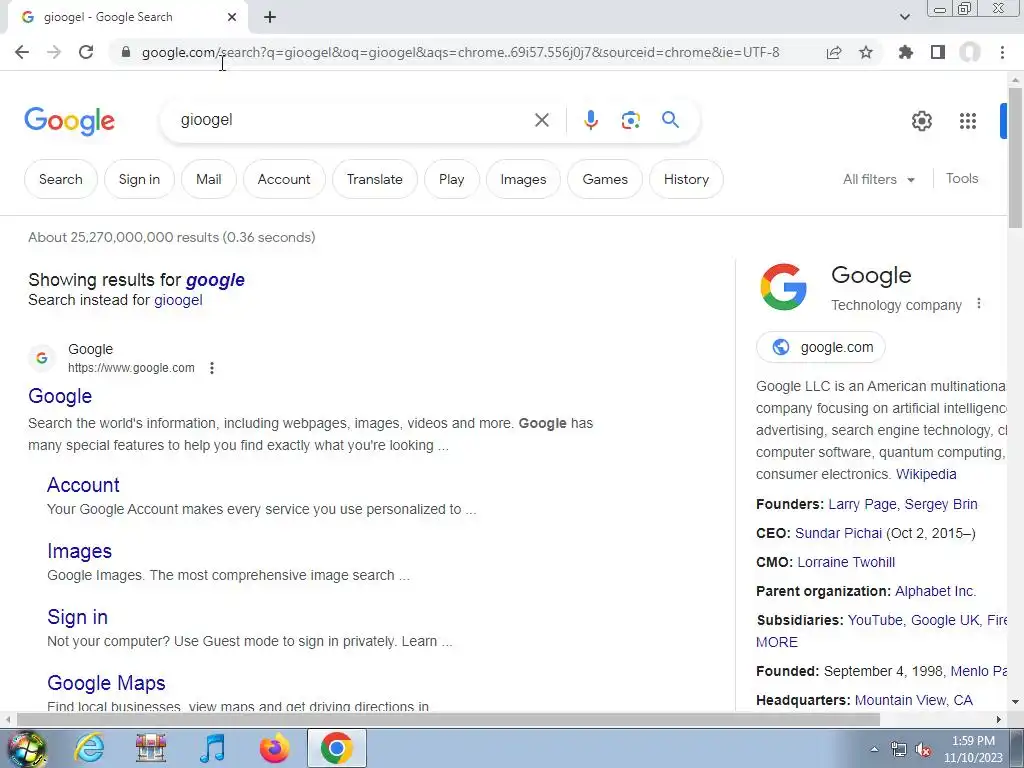This screenshot has width=1024, height=768.
Task: Open the search Tools options
Action: click(962, 178)
